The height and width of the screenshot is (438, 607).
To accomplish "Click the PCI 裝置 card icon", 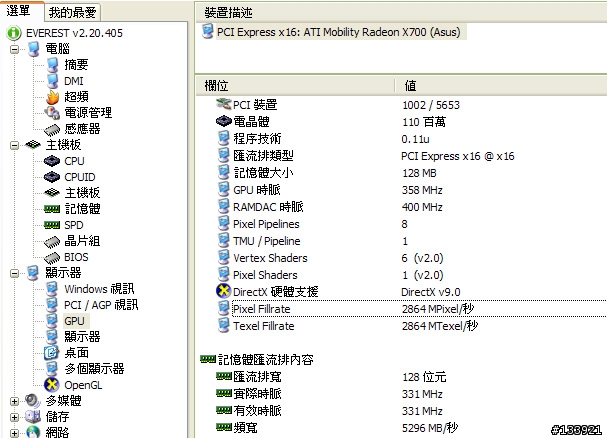I will pos(223,104).
